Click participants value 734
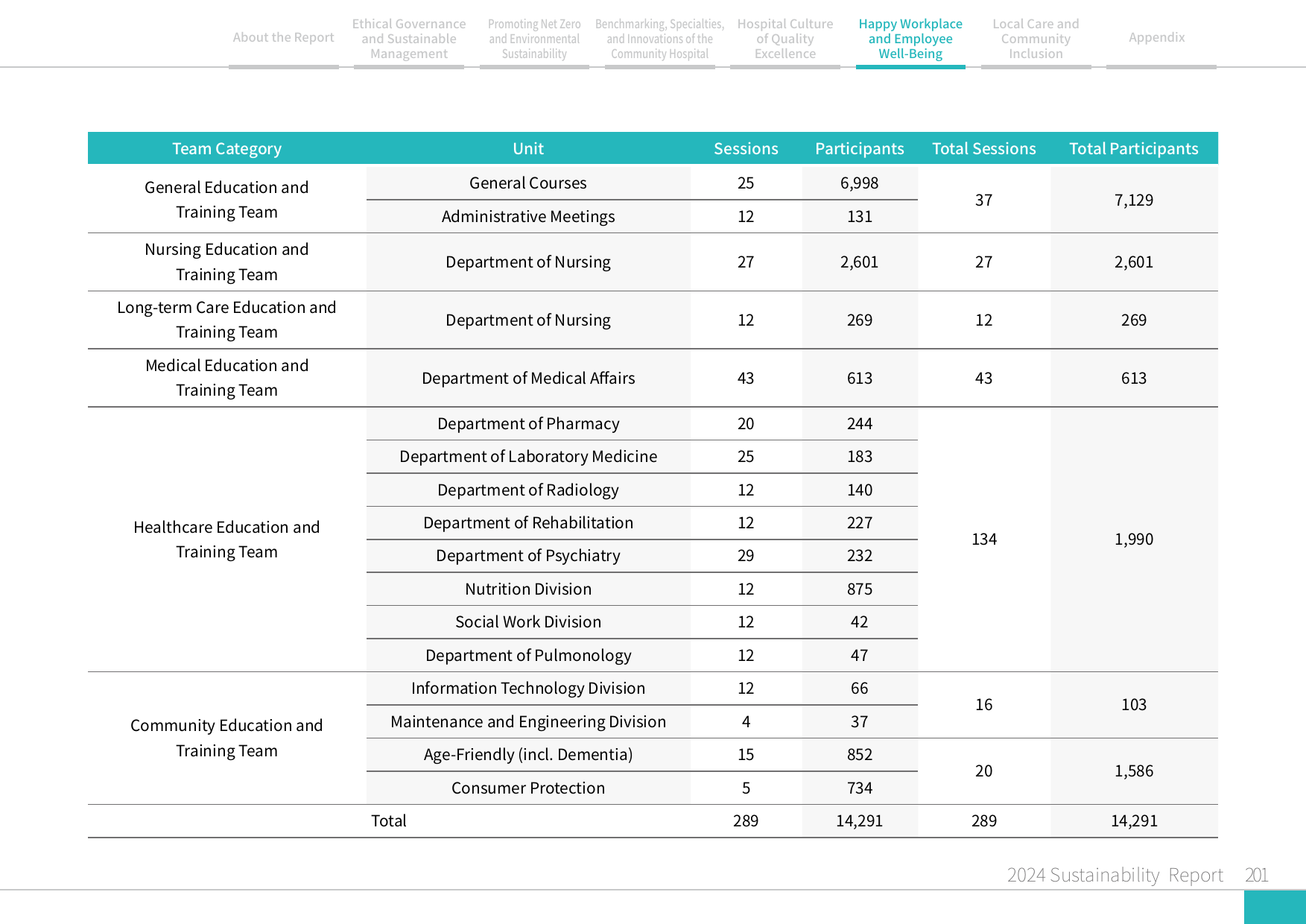Image resolution: width=1306 pixels, height=924 pixels. tap(860, 788)
